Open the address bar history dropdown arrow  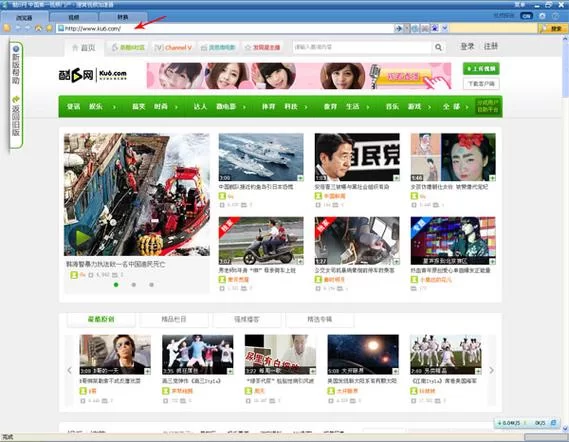tap(445, 28)
